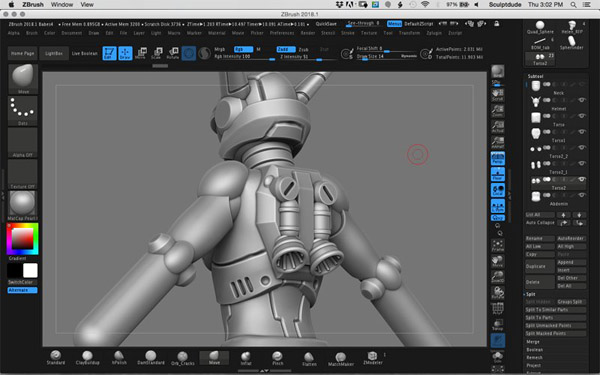The image size is (600, 375).
Task: Expand the Project section
Action: click(x=533, y=365)
